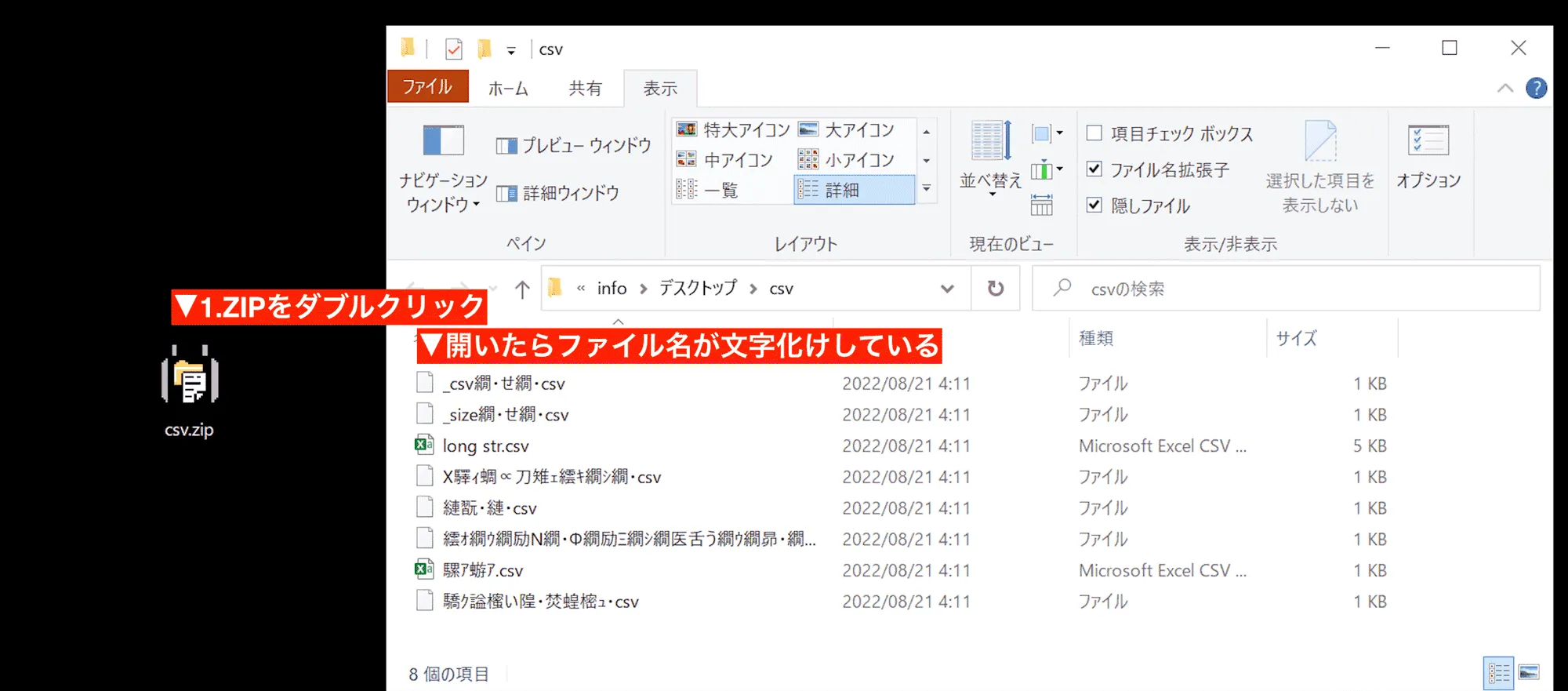Viewport: 1568px width, 691px height.
Task: Expand address bar history dropdown
Action: (947, 289)
